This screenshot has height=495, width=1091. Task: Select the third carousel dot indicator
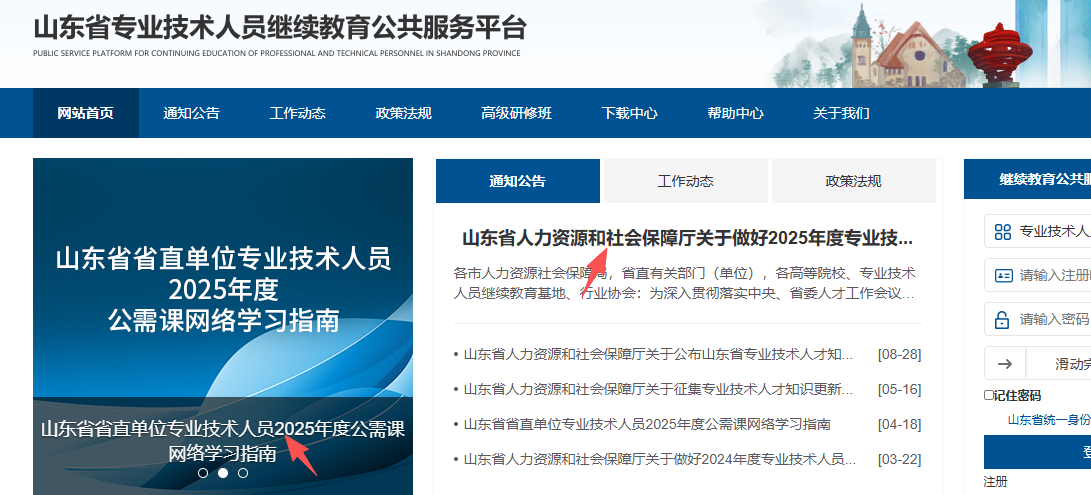tap(242, 473)
